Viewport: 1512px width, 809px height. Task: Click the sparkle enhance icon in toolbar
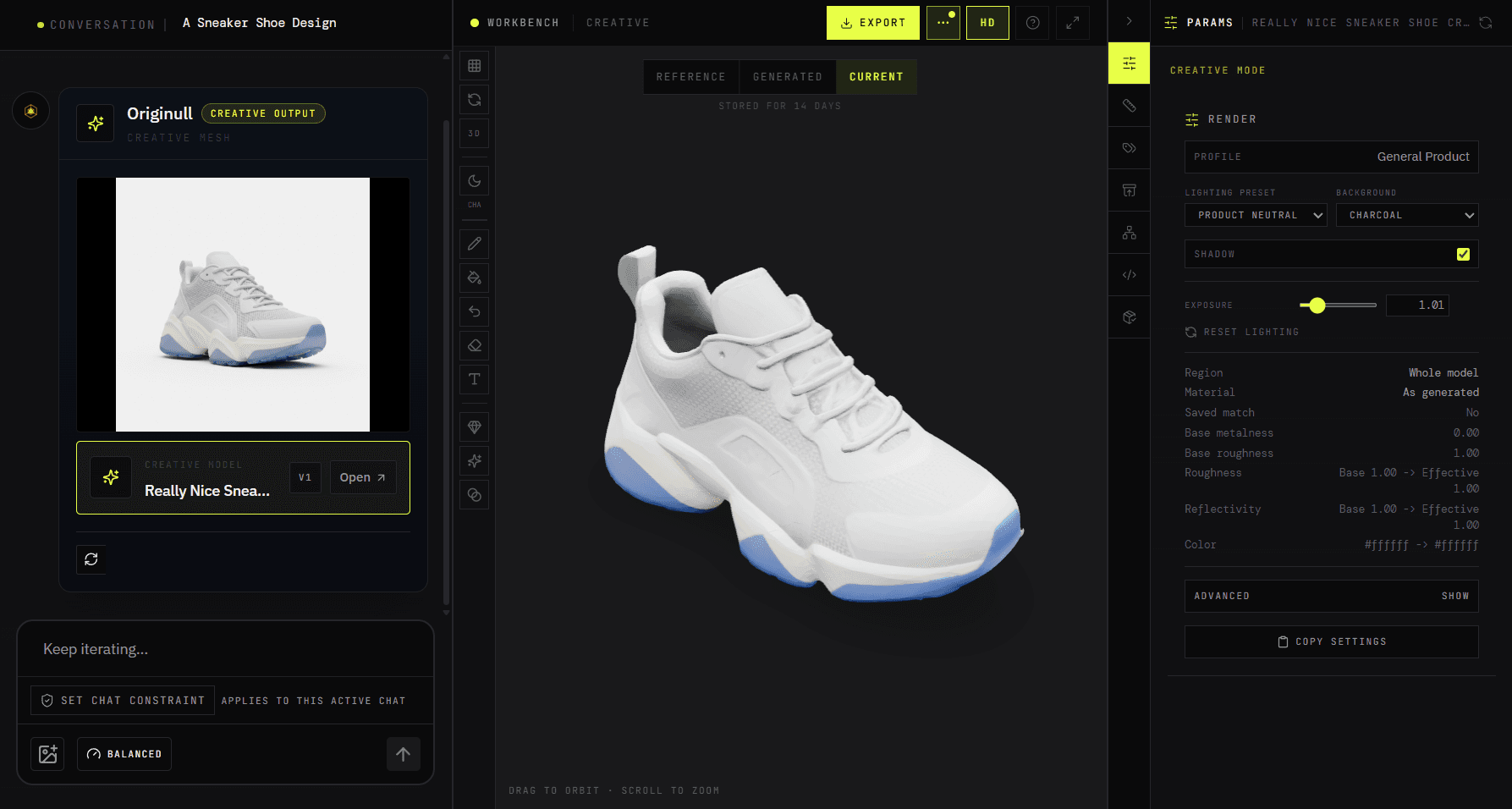475,461
